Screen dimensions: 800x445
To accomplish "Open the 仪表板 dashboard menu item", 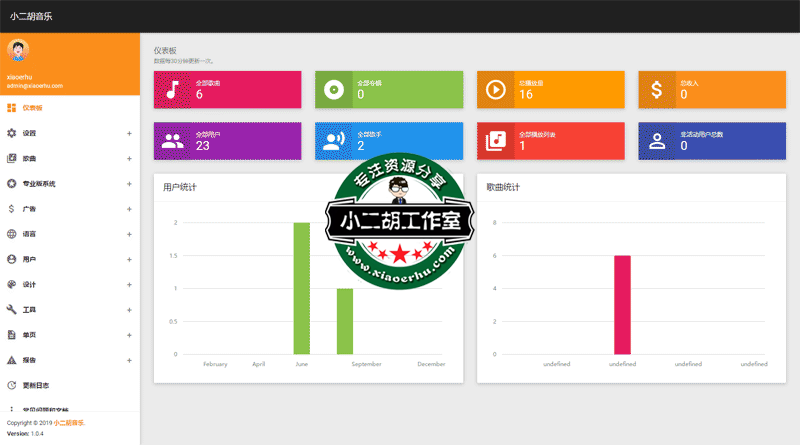I will pyautogui.click(x=32, y=108).
